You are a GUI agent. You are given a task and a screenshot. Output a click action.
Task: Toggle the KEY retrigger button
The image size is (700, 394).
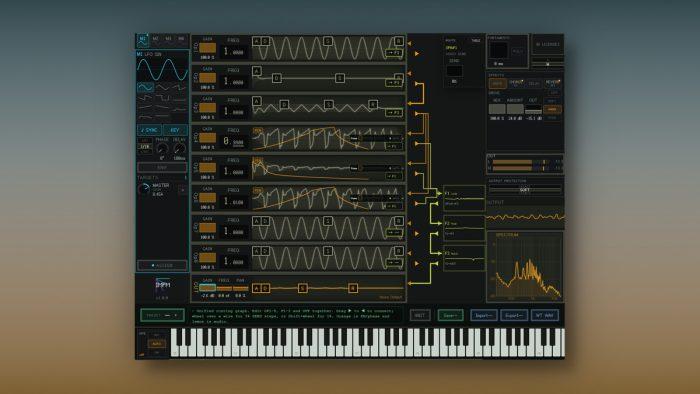(x=175, y=130)
